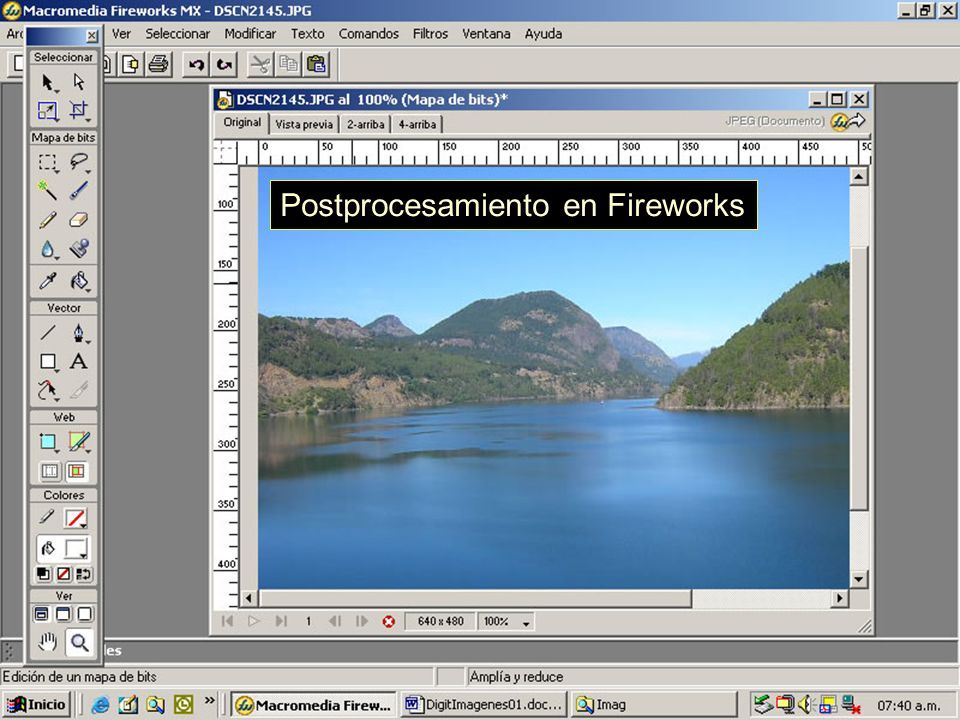
Task: Select the Hand tool
Action: pos(48,642)
